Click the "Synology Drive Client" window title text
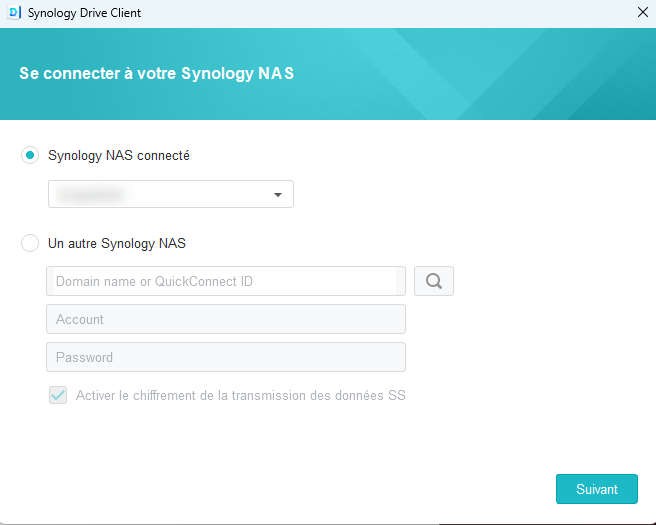 85,13
